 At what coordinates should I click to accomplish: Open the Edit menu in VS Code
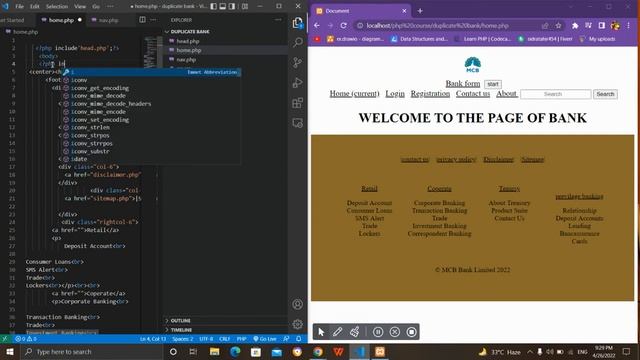pos(35,7)
